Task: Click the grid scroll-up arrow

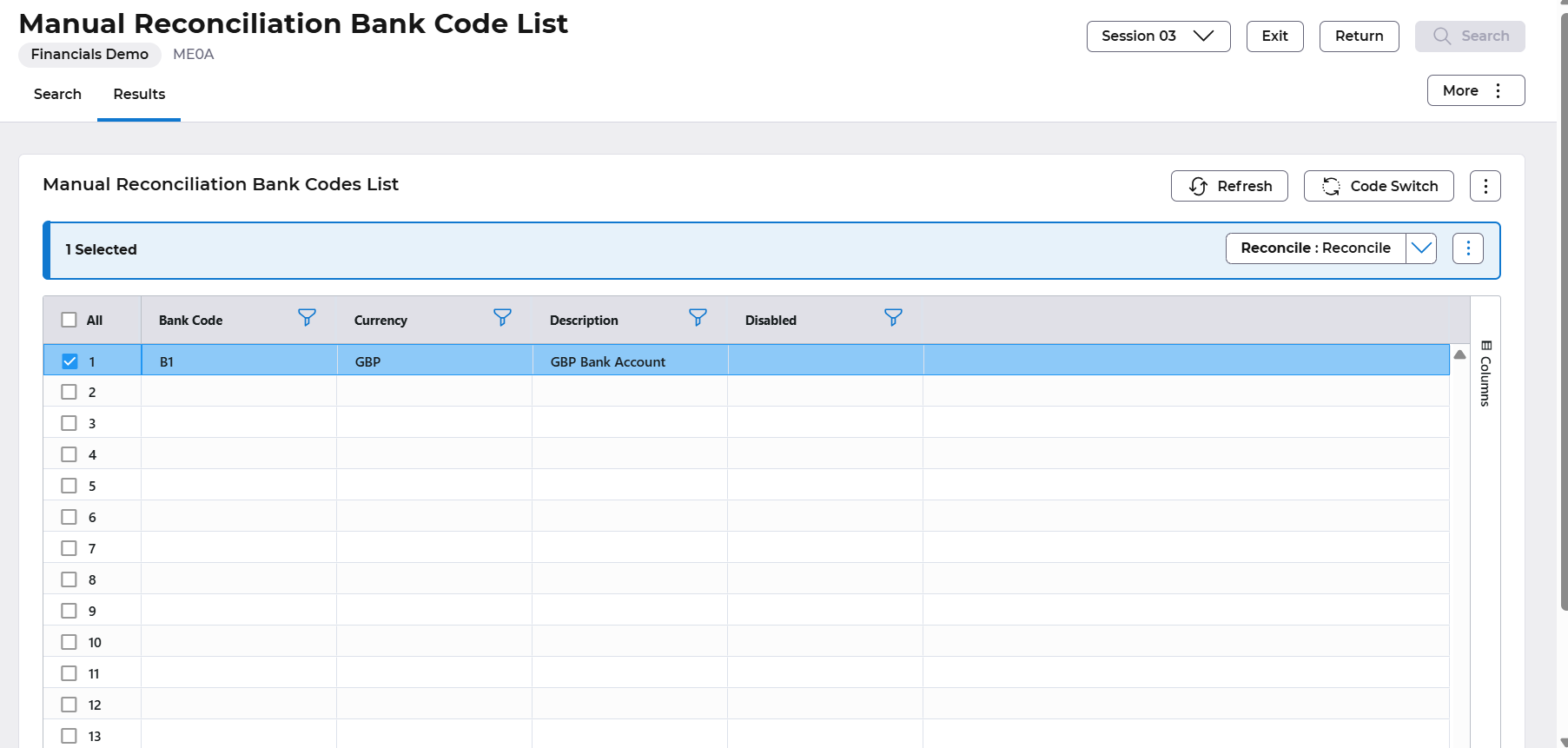Action: (1459, 354)
